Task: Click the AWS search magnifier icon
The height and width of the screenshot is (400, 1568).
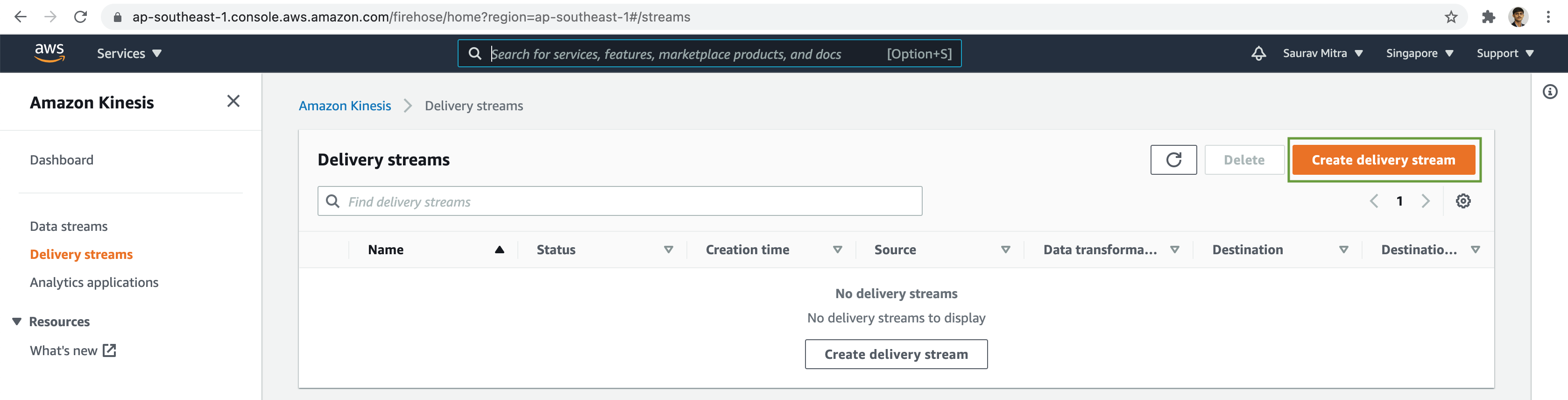Action: 475,54
